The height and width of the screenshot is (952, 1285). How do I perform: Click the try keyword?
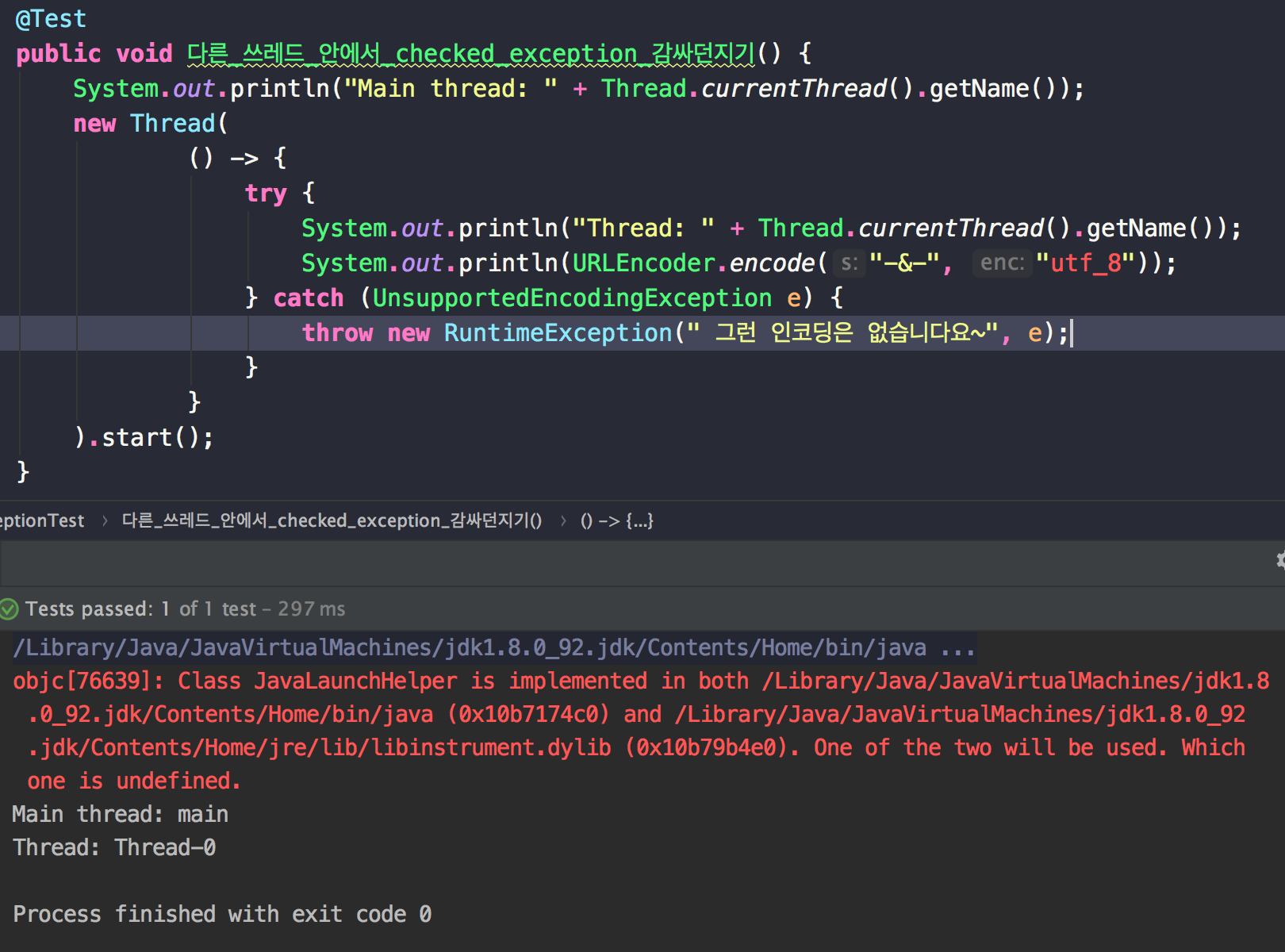point(266,193)
